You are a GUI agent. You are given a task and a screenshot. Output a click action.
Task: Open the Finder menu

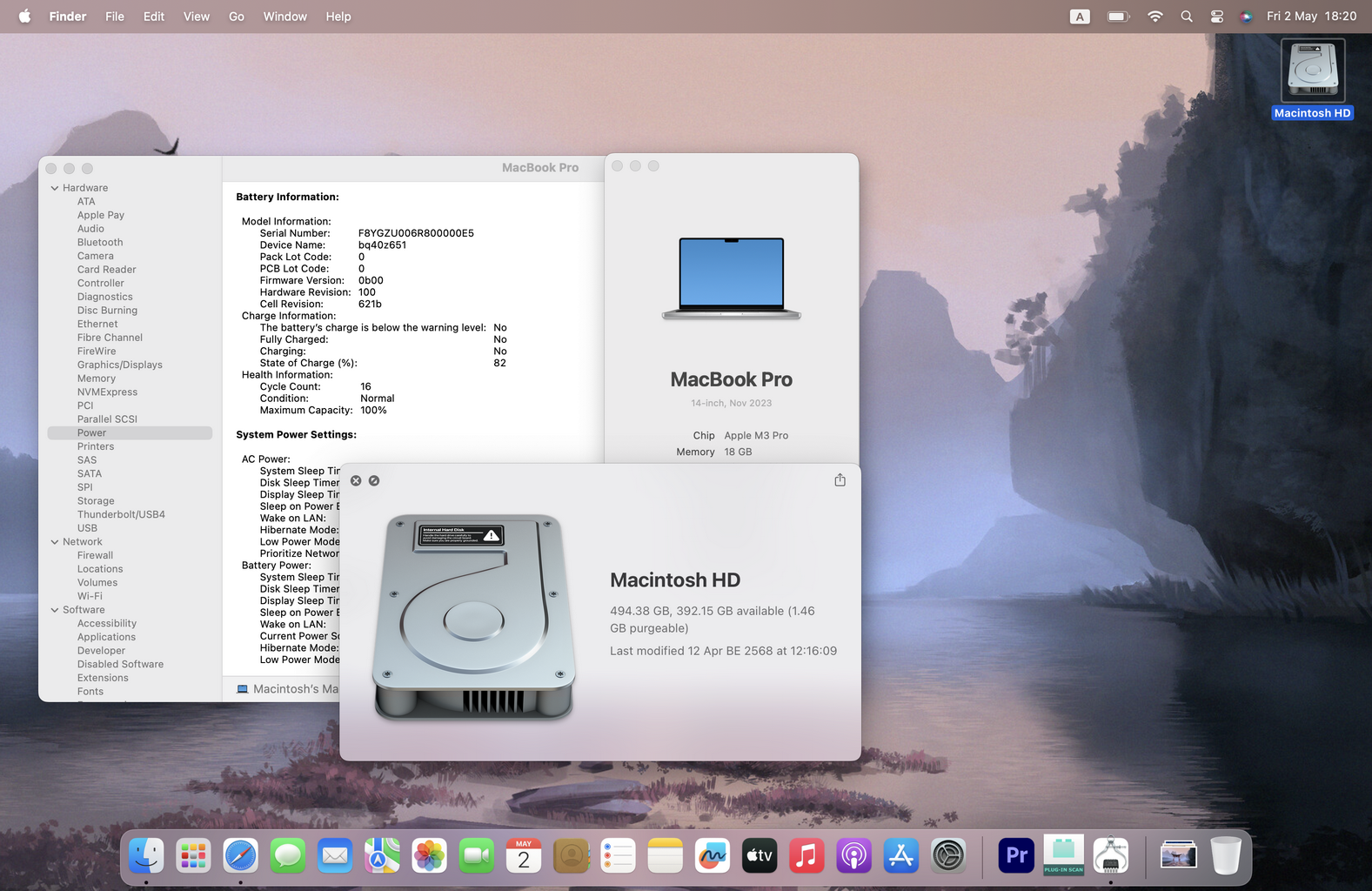pos(68,17)
